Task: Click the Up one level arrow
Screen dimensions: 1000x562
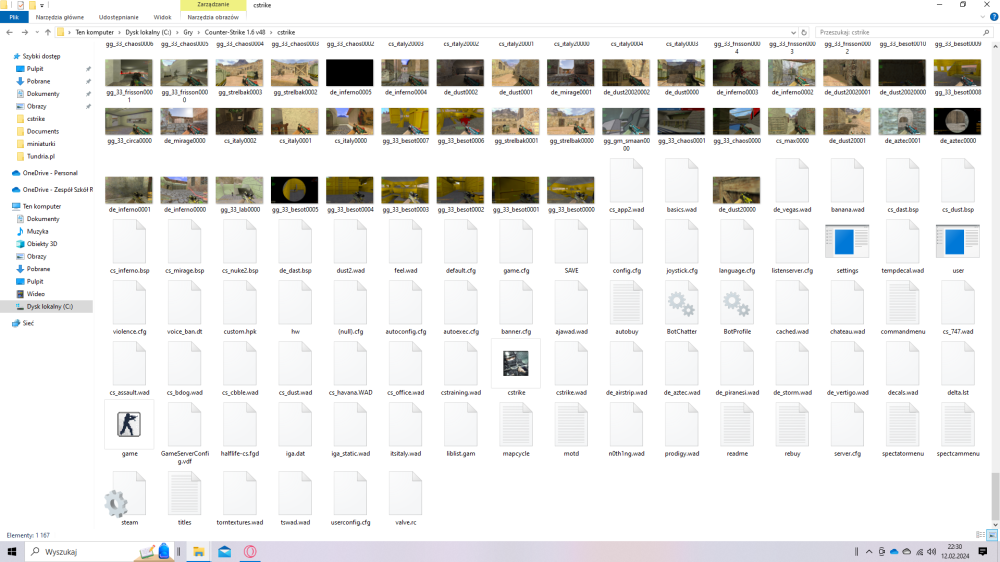Action: point(47,32)
